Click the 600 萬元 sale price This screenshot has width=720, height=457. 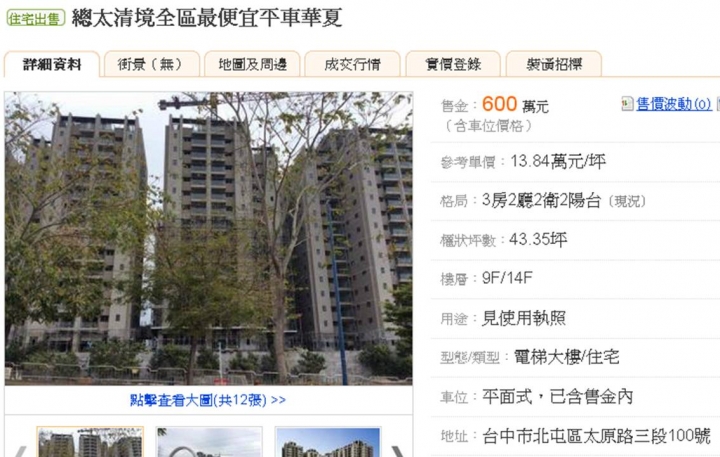(515, 104)
